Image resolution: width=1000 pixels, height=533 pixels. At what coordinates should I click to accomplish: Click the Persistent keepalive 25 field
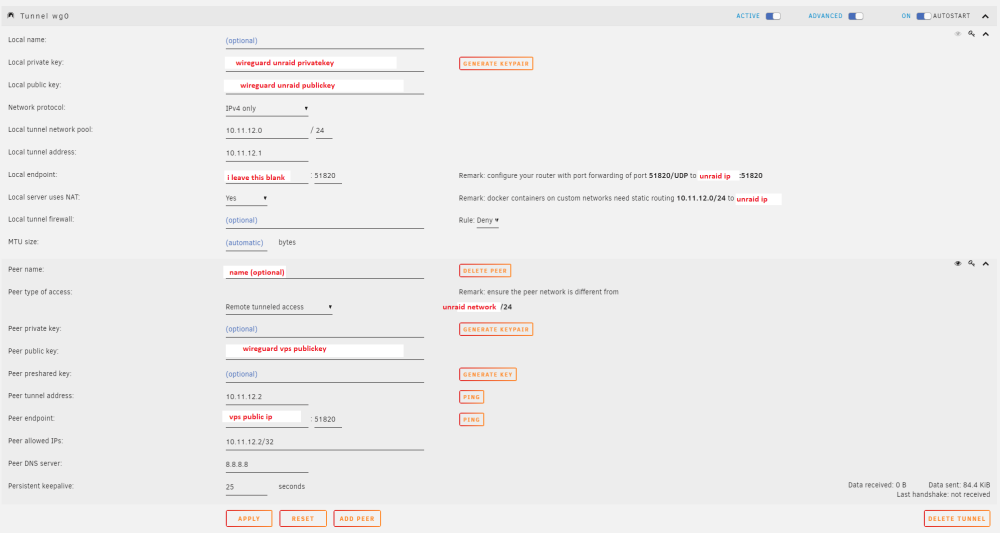tap(246, 487)
